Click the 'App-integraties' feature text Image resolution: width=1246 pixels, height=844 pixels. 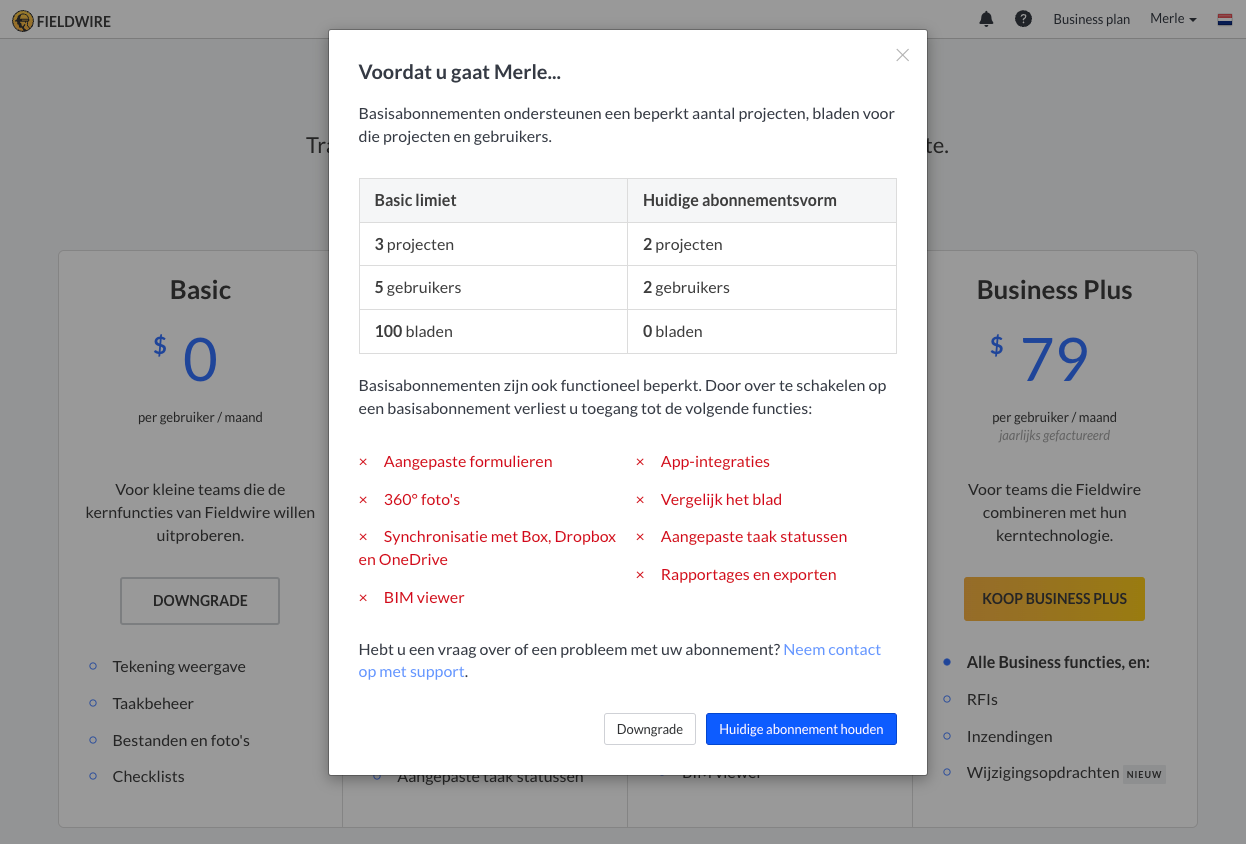click(x=715, y=462)
